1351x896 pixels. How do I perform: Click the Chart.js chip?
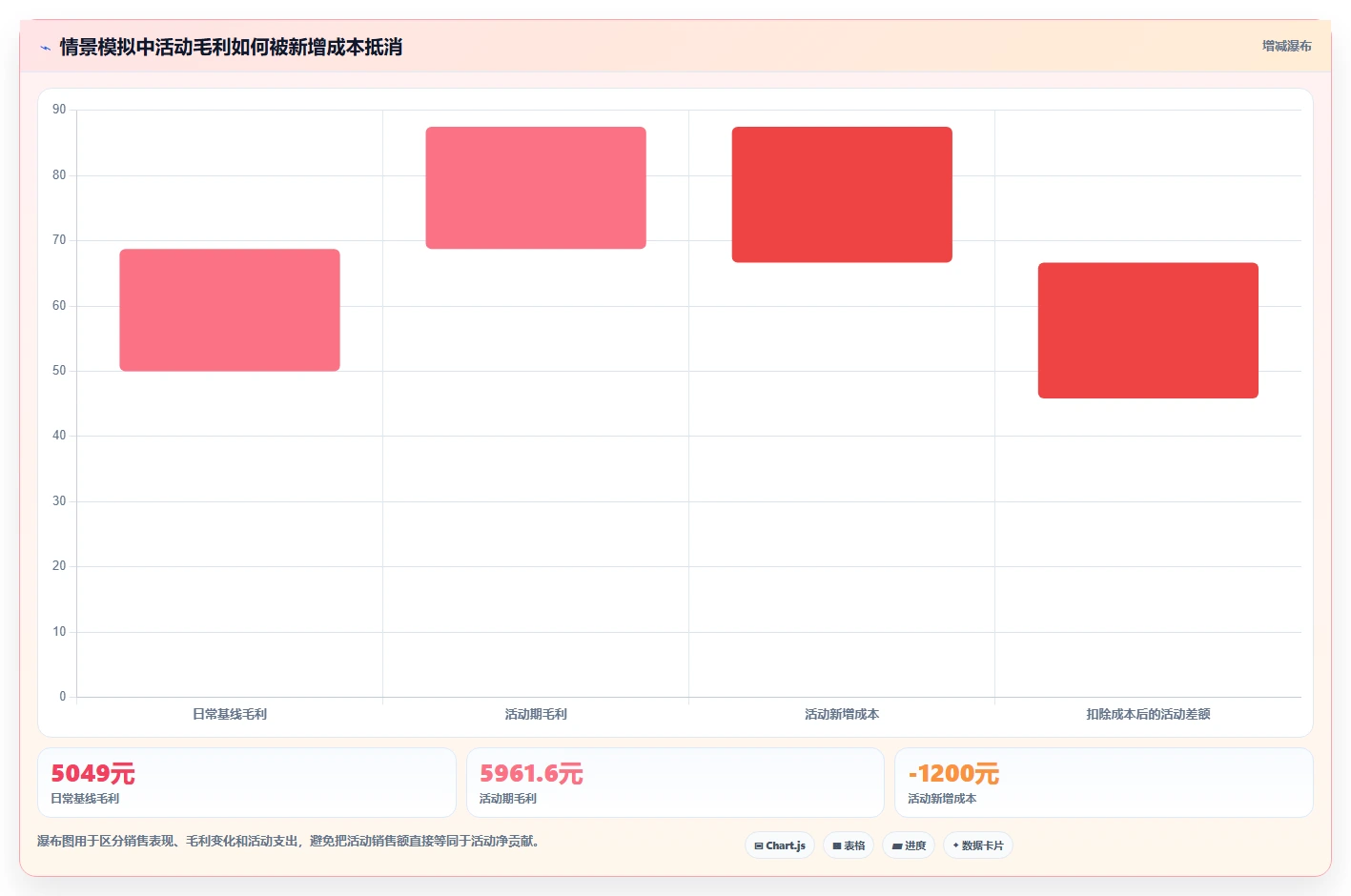click(x=780, y=845)
